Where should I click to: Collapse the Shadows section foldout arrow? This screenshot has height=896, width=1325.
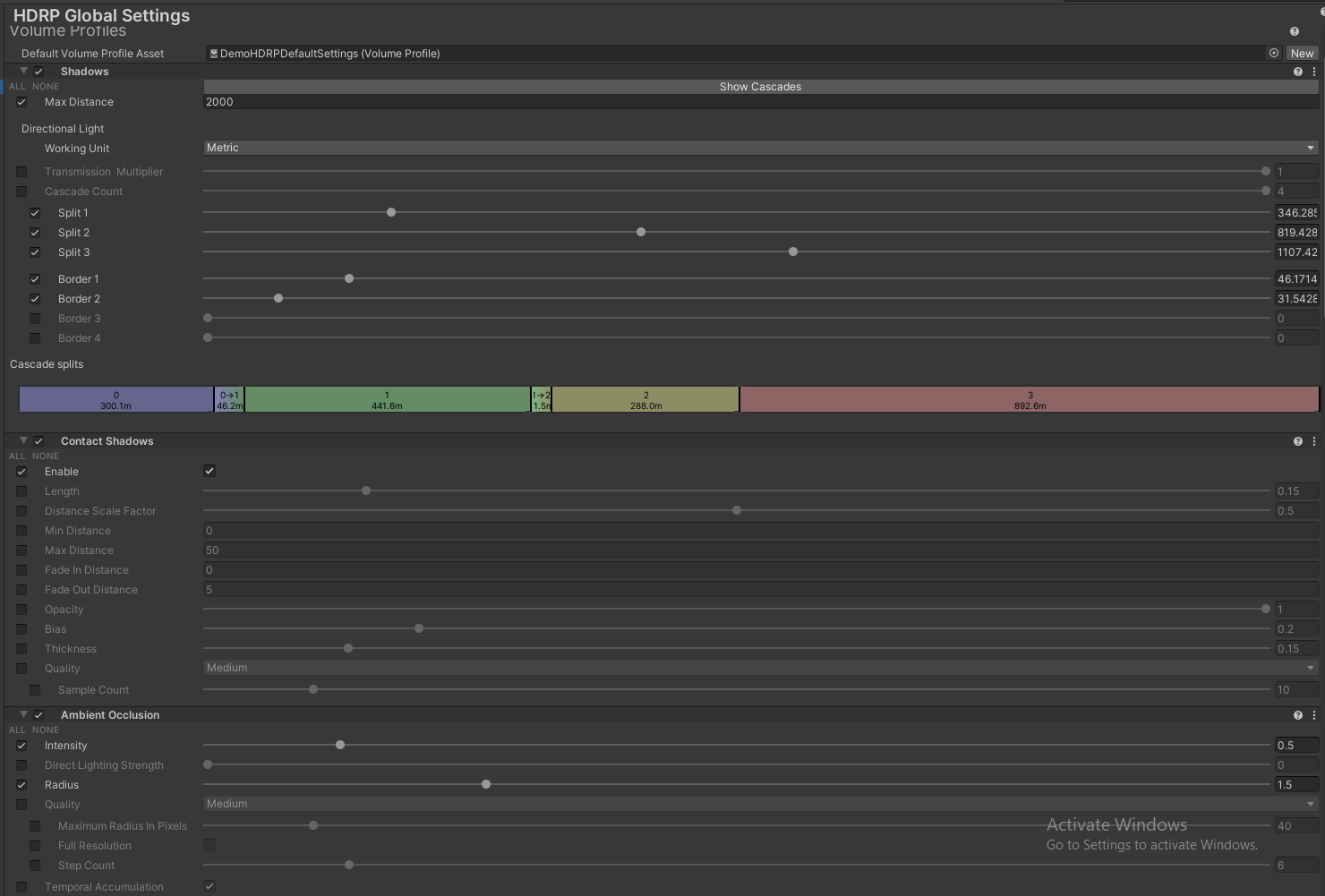click(23, 71)
